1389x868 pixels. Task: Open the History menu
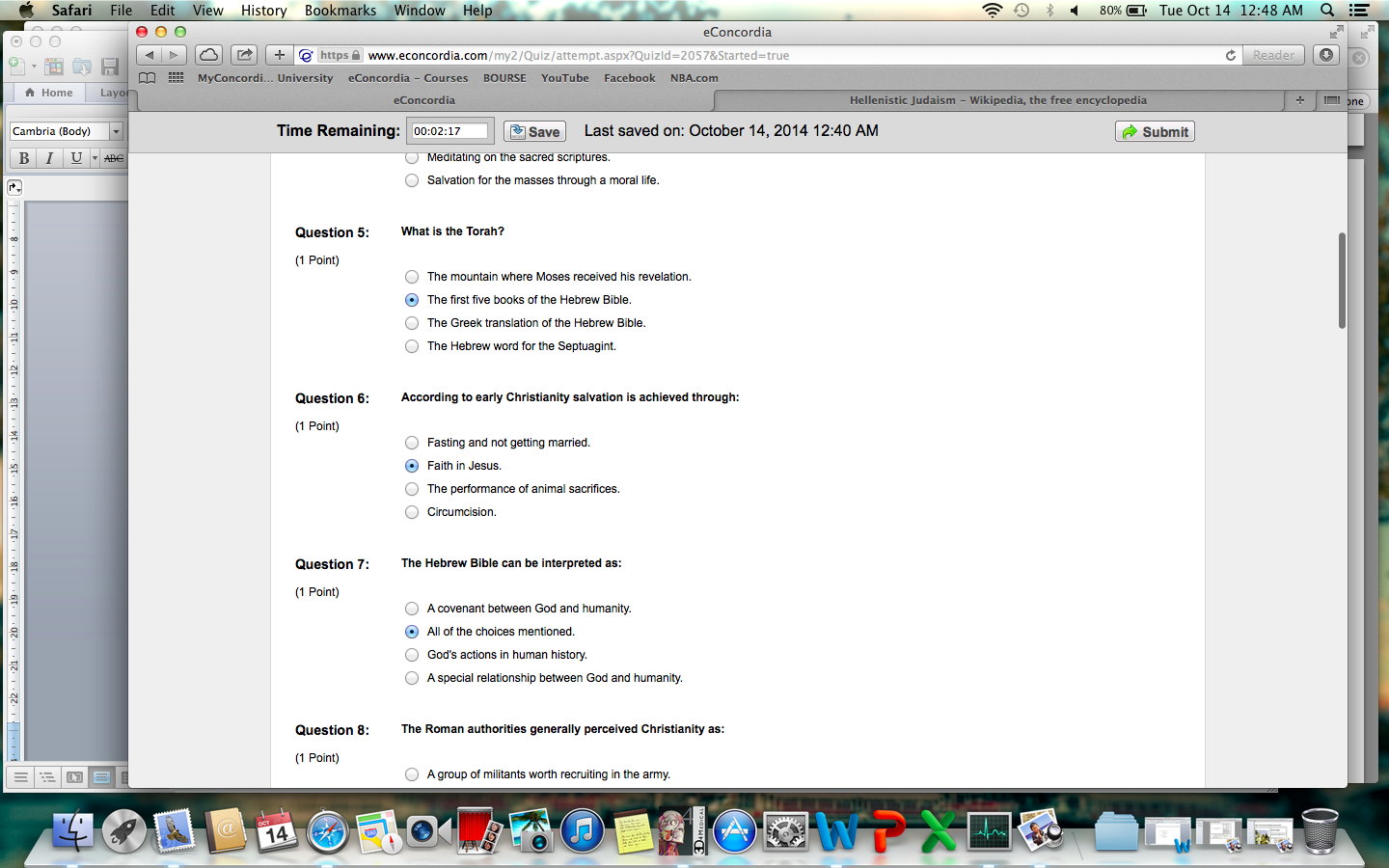[x=263, y=11]
